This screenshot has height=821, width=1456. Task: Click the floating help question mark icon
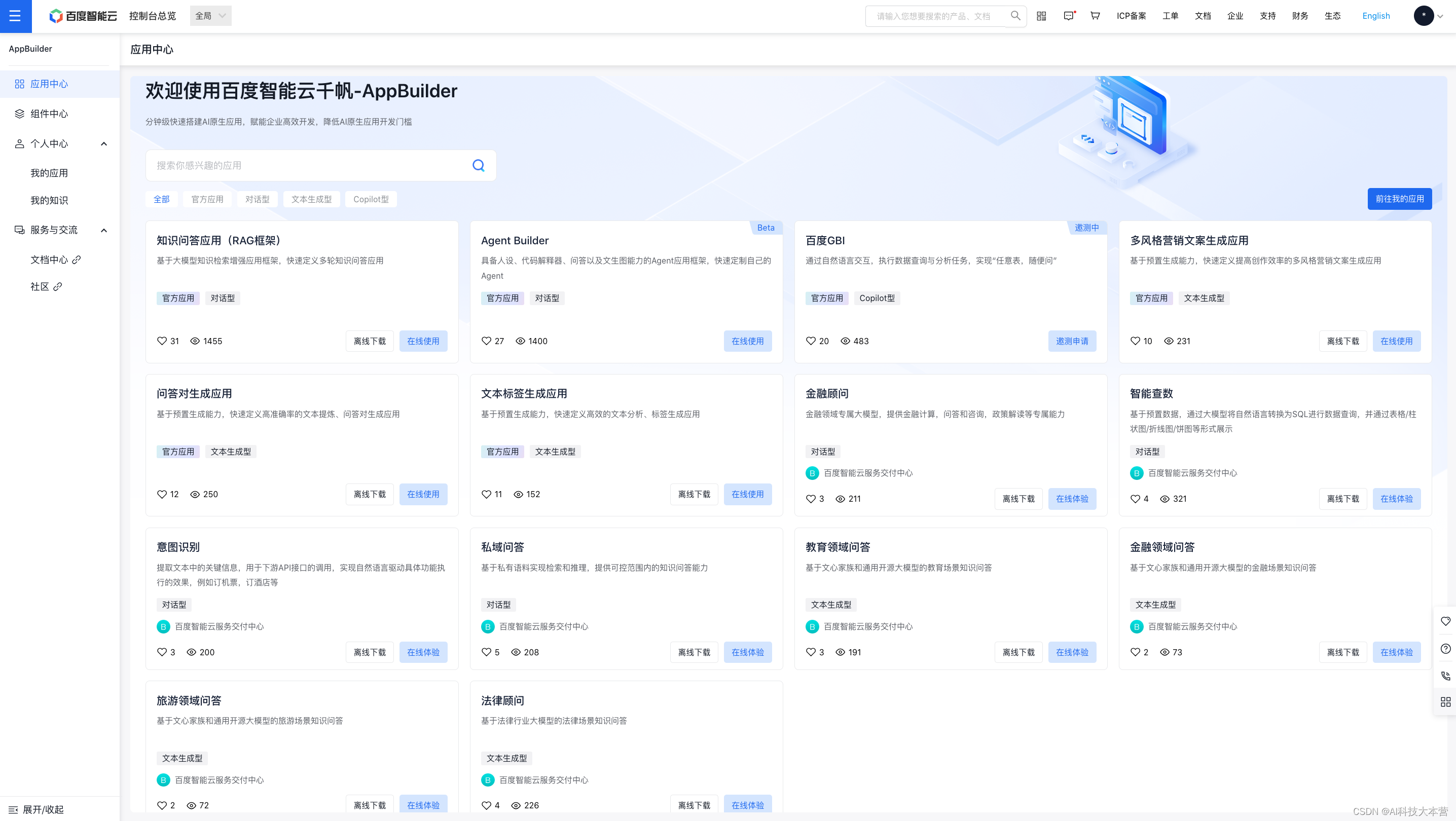tap(1445, 649)
